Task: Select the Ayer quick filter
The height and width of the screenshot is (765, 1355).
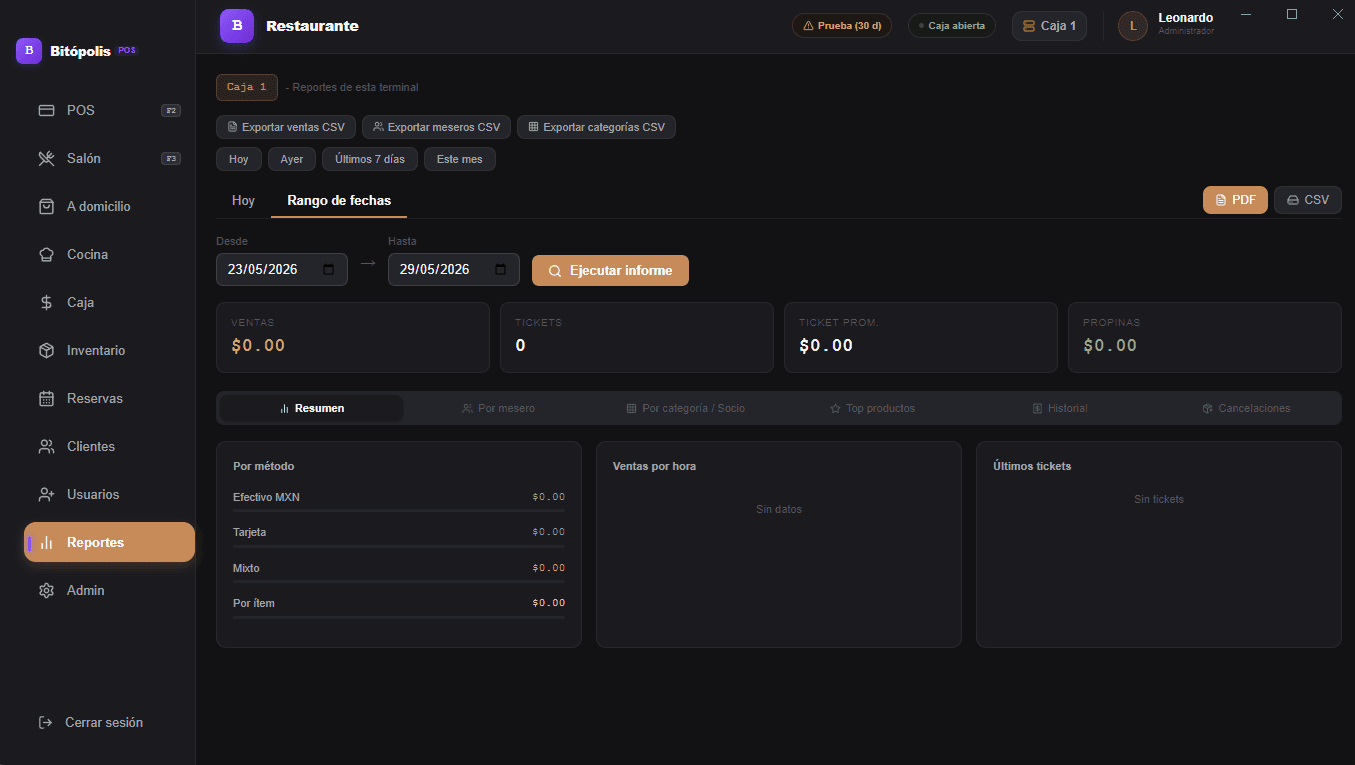Action: pos(292,159)
